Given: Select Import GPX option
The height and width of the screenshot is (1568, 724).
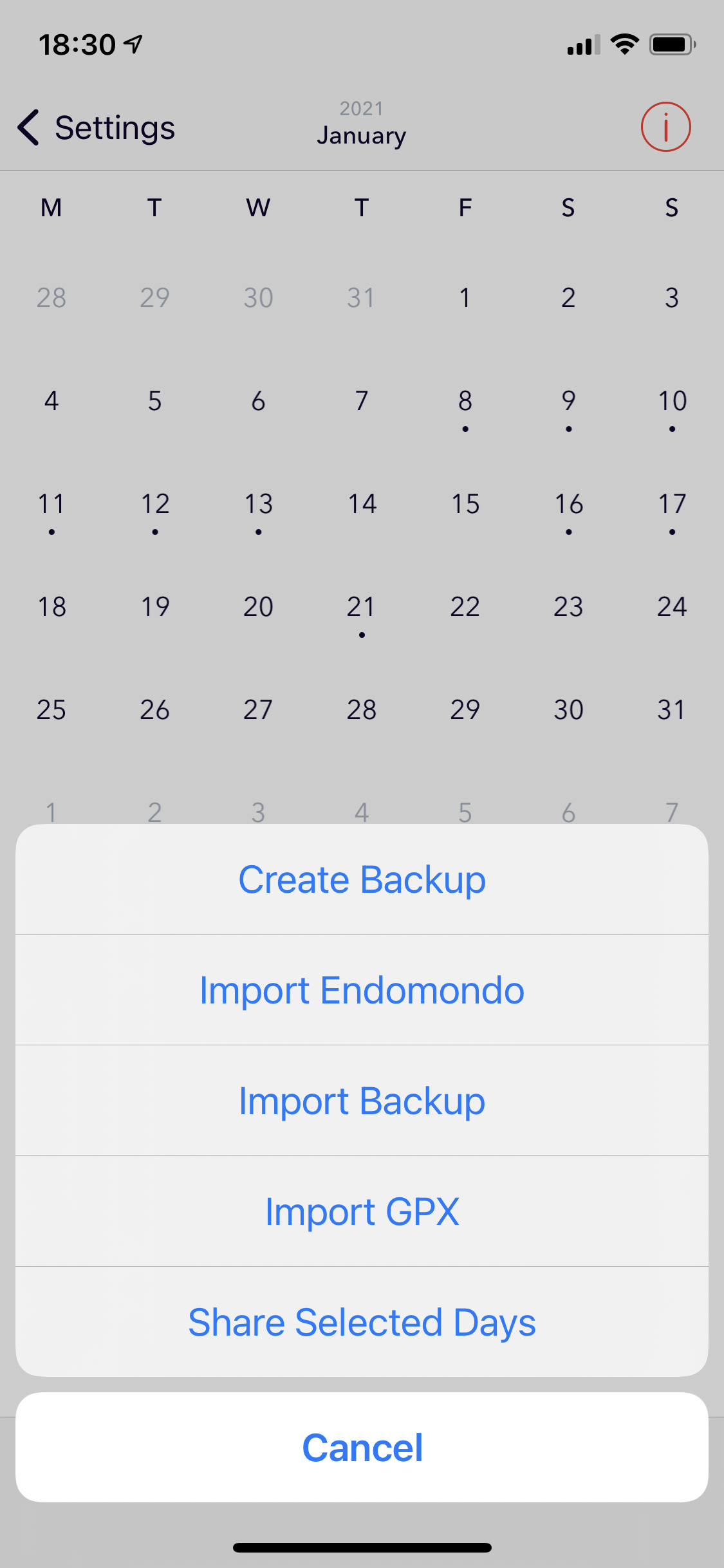Looking at the screenshot, I should [x=362, y=1211].
